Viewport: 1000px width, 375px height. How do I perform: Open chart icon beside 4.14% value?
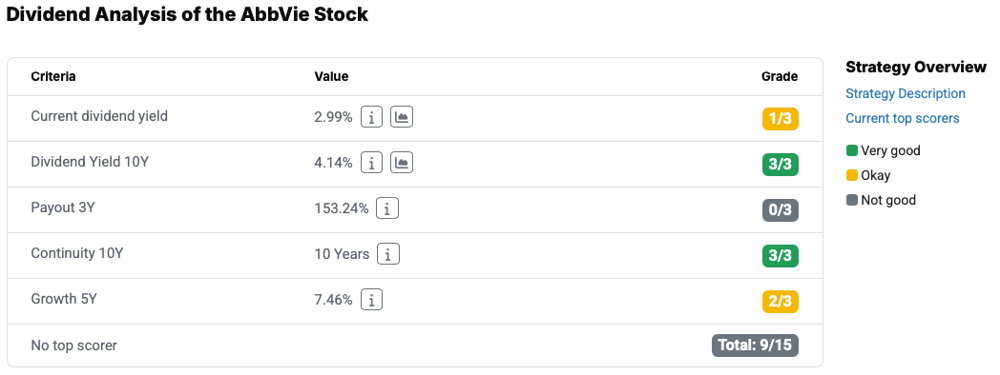[x=402, y=163]
